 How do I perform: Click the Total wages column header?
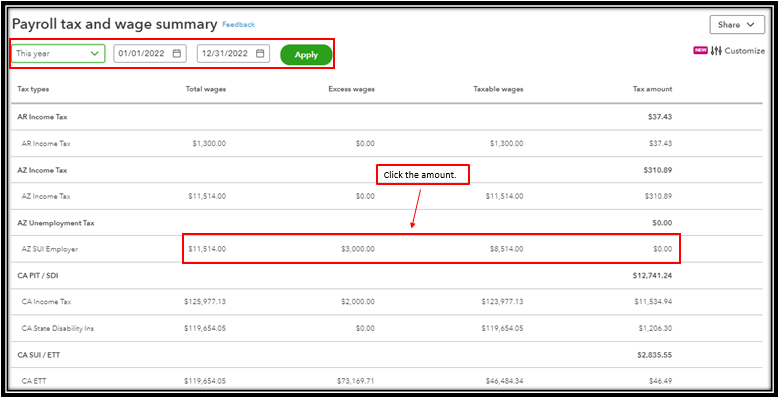[206, 89]
